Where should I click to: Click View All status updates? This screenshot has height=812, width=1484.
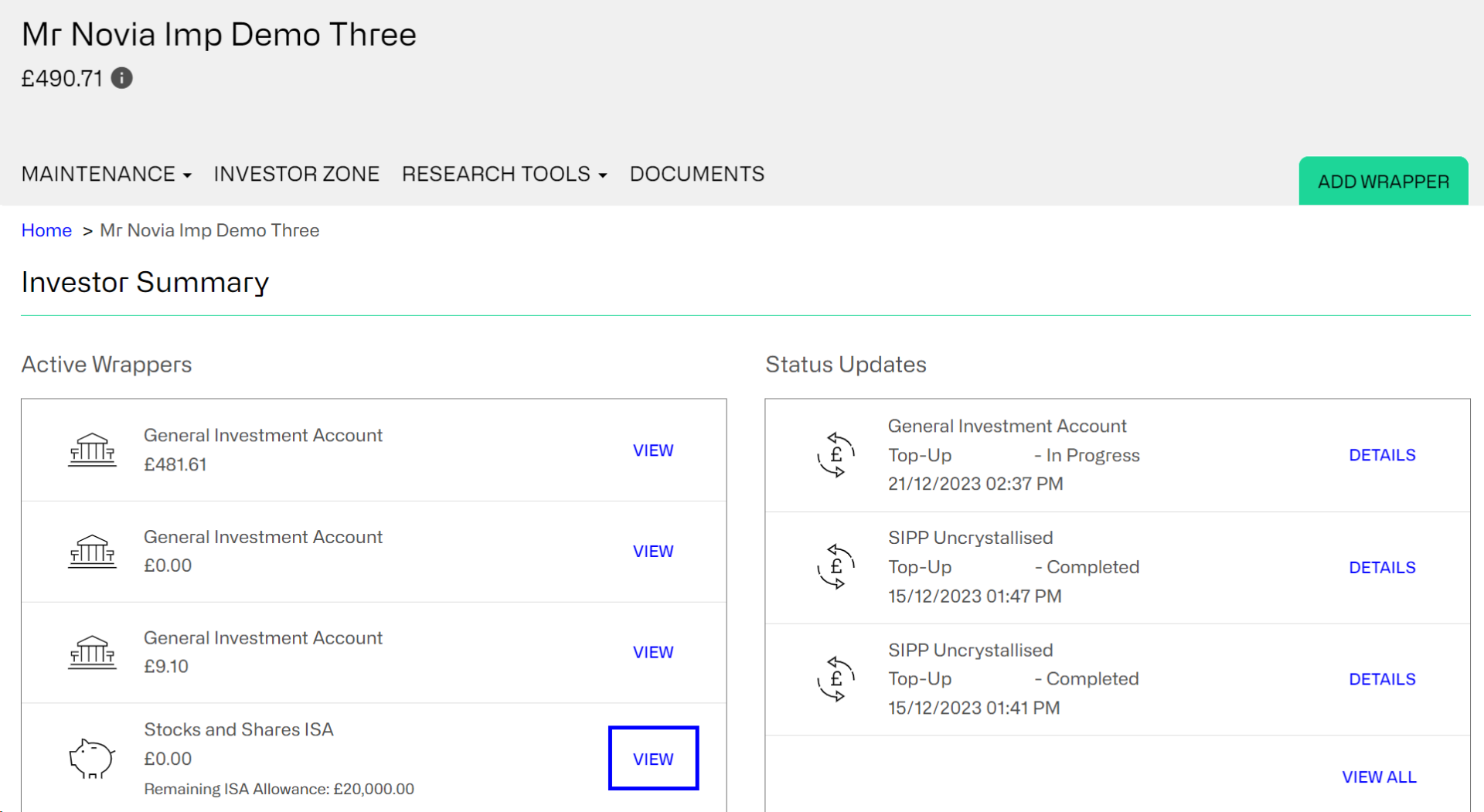point(1379,777)
